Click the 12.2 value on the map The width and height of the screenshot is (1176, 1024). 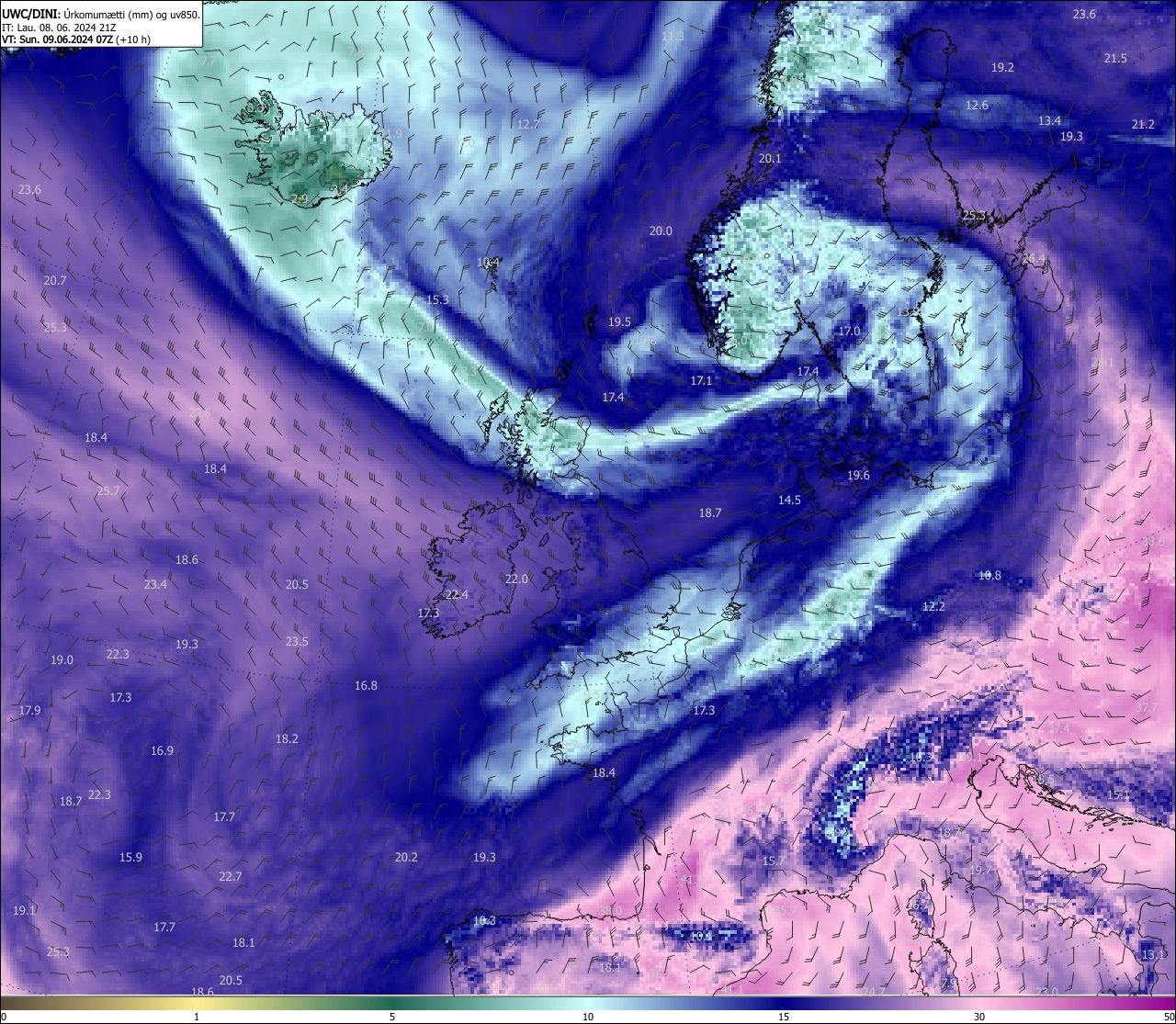coord(933,606)
